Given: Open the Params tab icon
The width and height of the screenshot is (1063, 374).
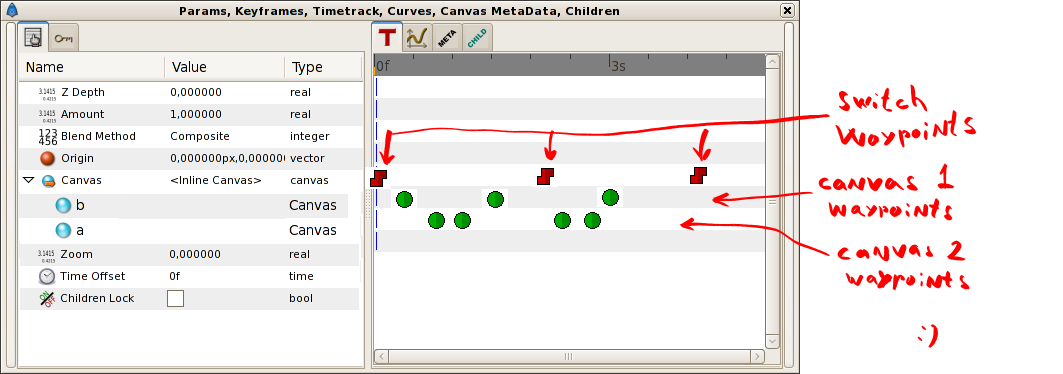Looking at the screenshot, I should click(33, 38).
